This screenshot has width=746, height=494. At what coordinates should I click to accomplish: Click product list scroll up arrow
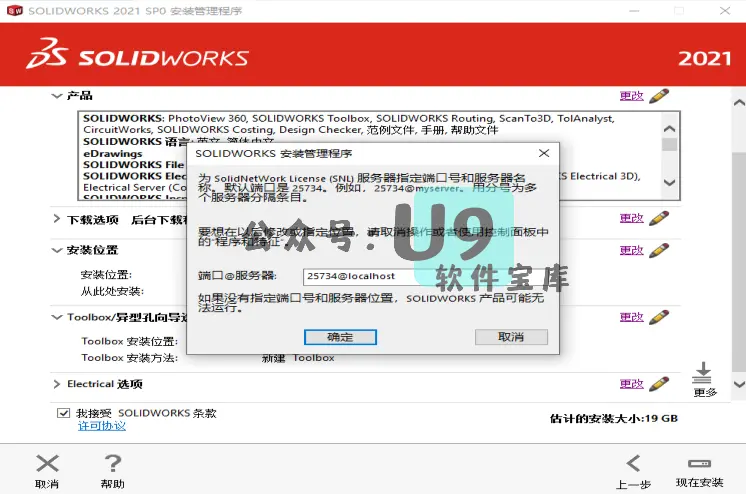point(669,128)
